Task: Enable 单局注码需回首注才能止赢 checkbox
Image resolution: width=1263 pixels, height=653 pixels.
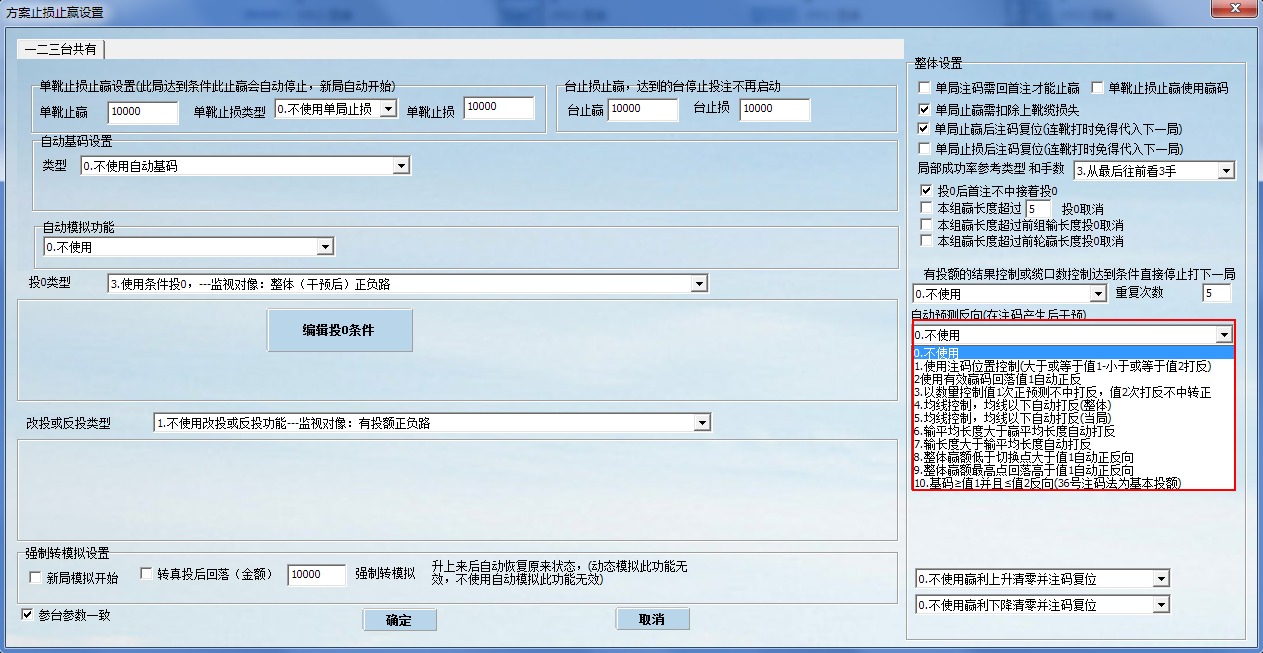Action: point(924,88)
